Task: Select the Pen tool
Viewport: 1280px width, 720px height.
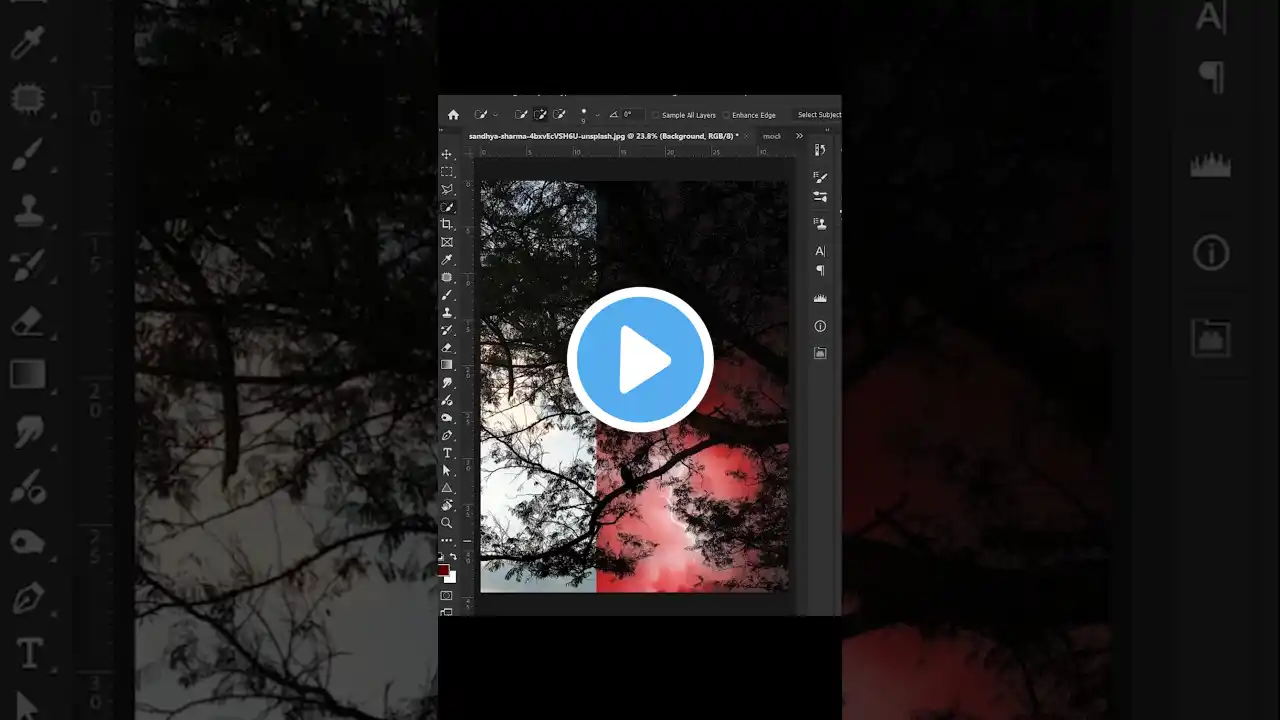Action: pyautogui.click(x=447, y=435)
